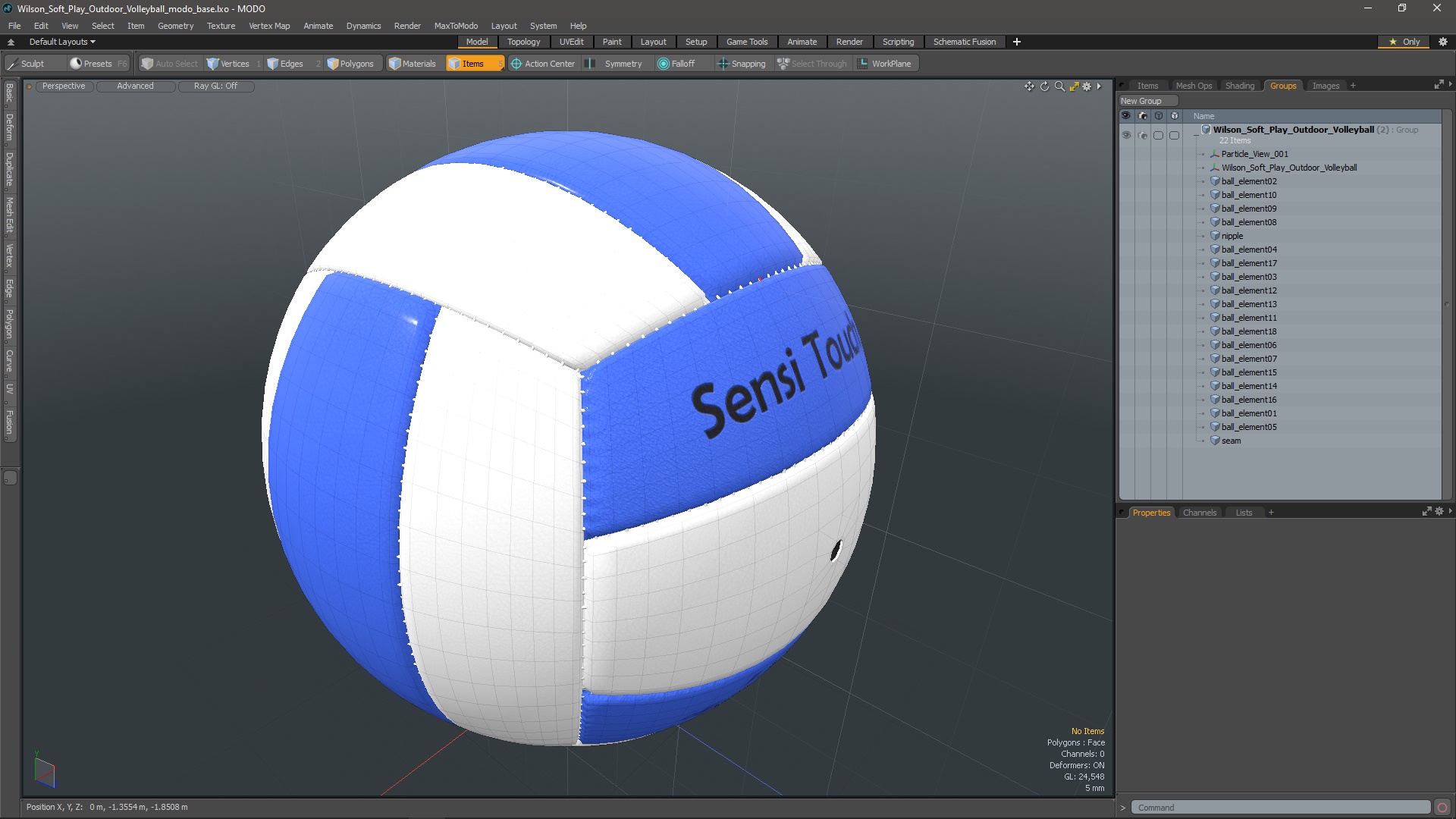Toggle the second checkbox in volleyball group row
This screenshot has width=1456, height=819.
[1174, 135]
